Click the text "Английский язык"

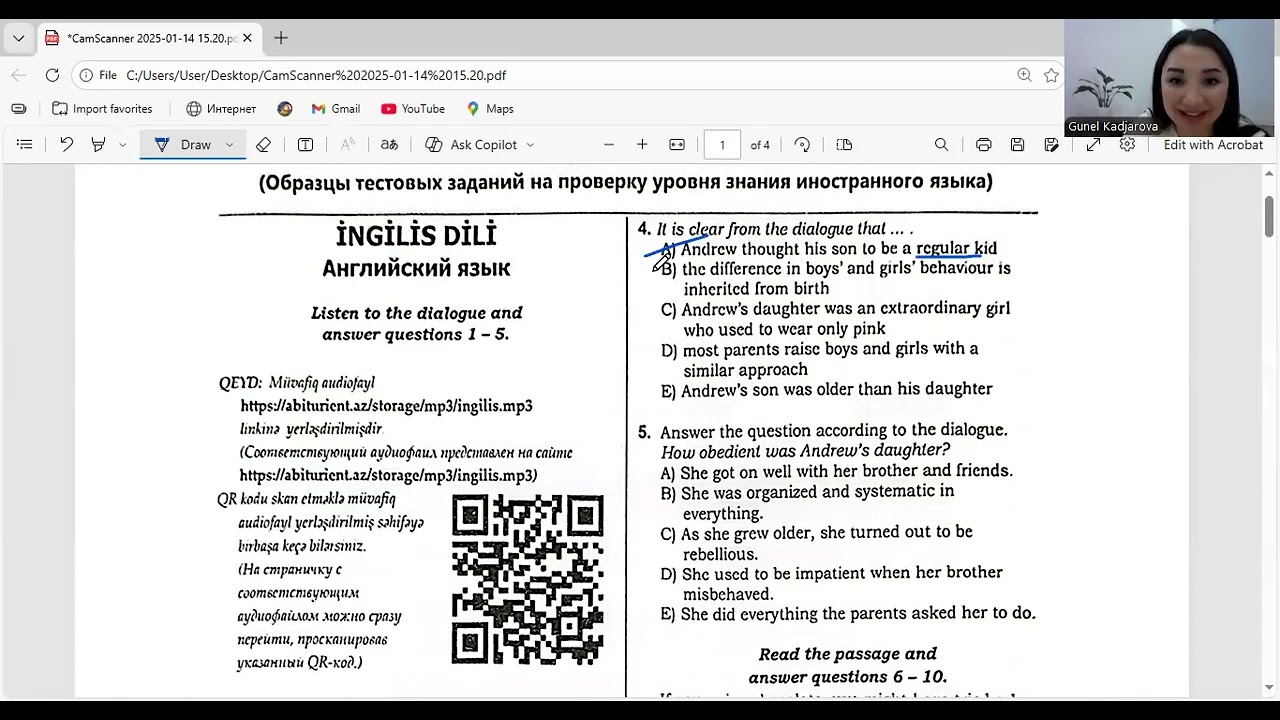click(416, 268)
